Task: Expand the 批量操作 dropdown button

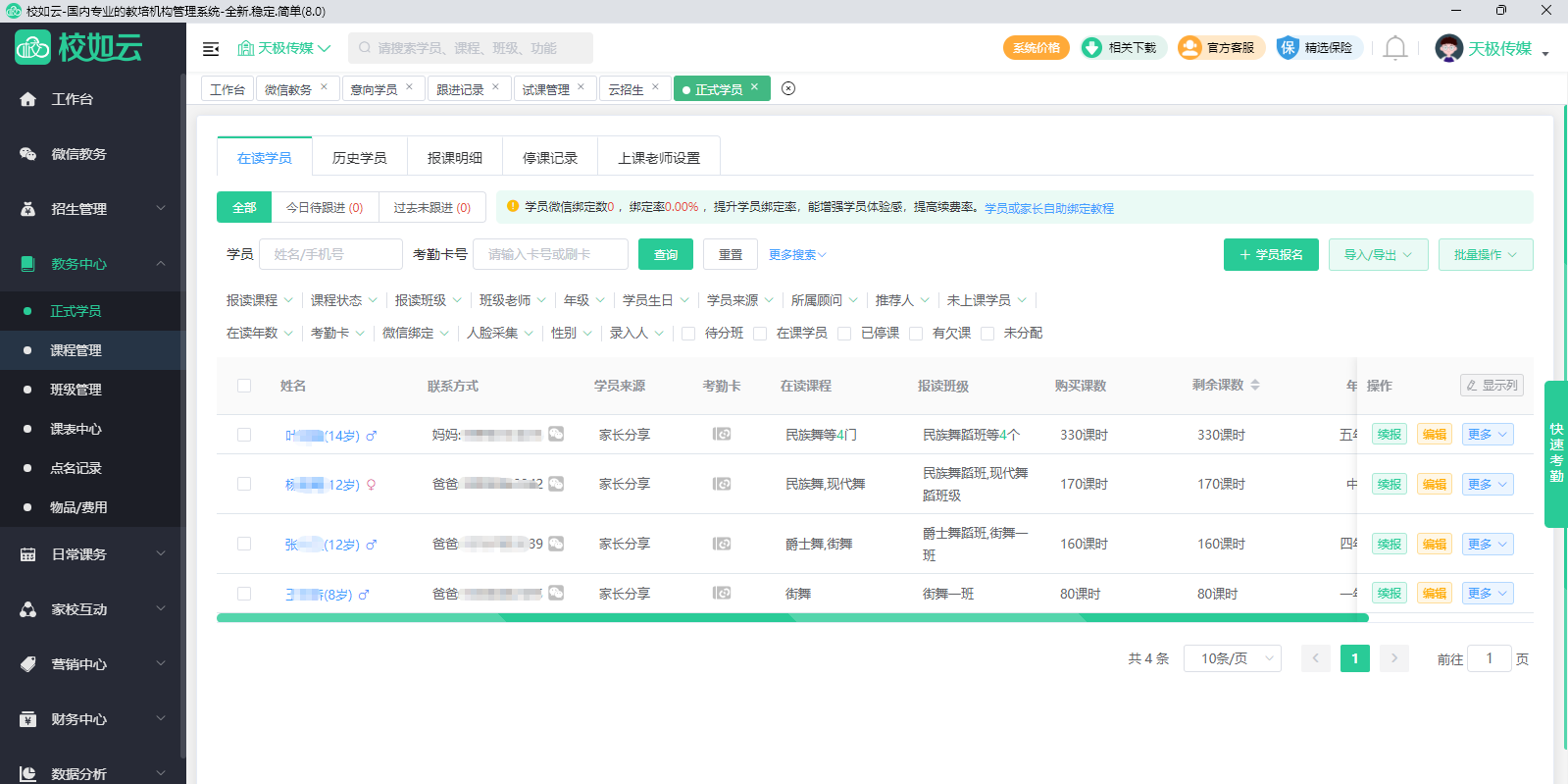Action: click(1485, 255)
